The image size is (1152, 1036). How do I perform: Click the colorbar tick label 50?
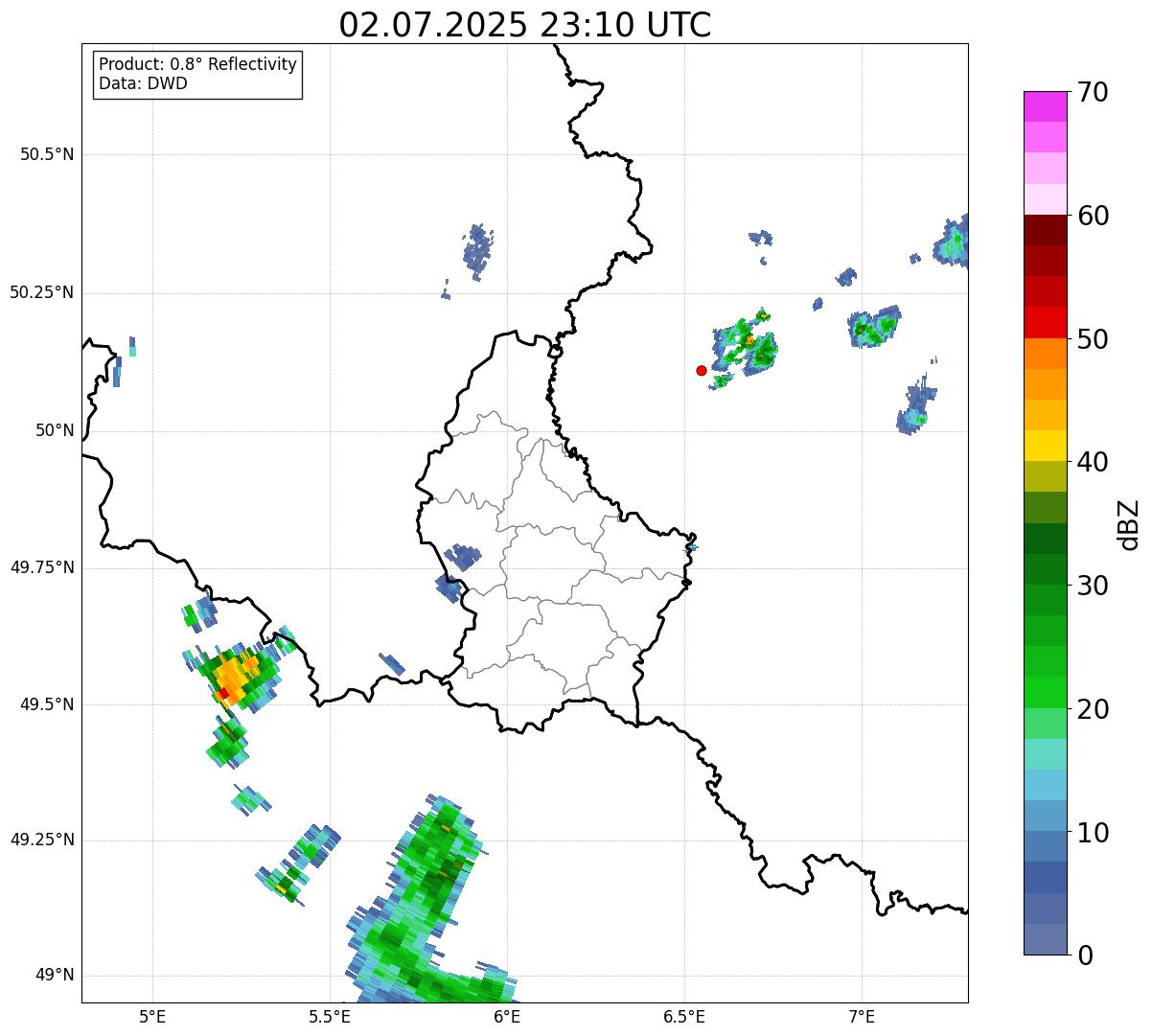[1093, 339]
